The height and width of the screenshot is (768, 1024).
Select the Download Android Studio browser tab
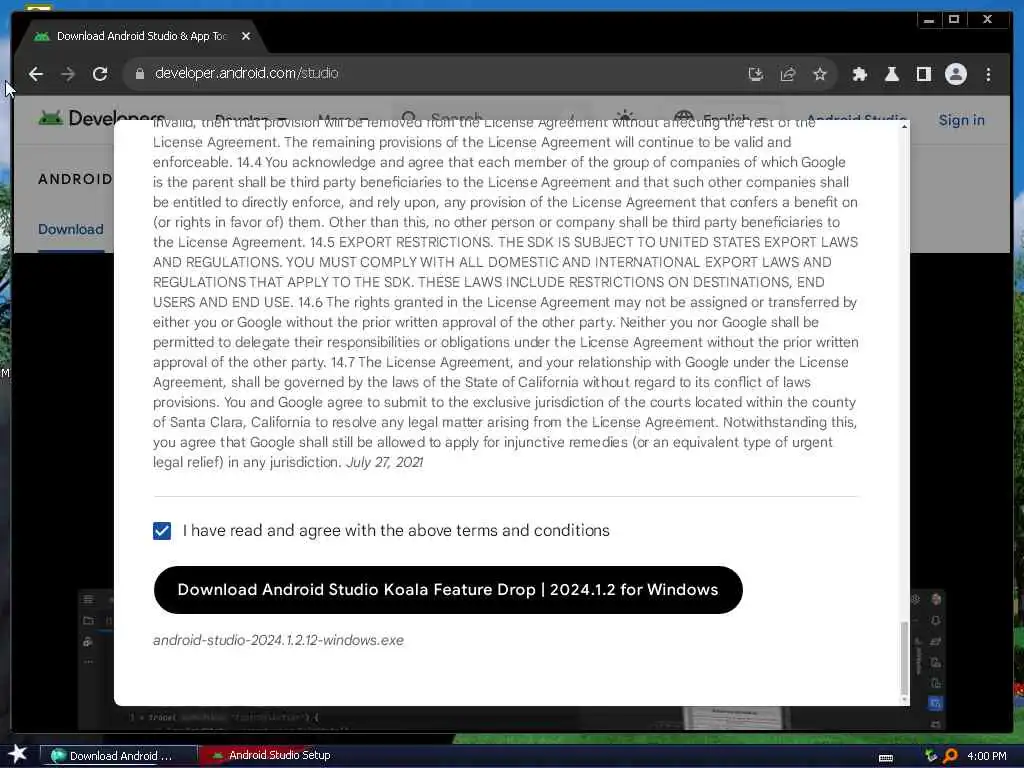(x=141, y=36)
